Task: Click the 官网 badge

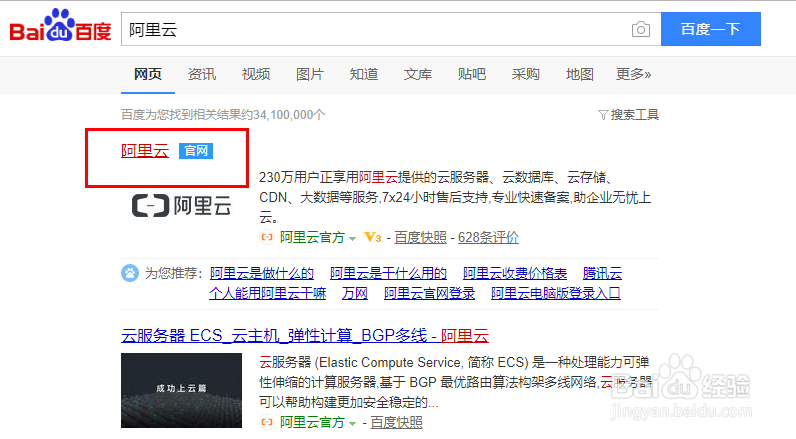Action: [196, 151]
